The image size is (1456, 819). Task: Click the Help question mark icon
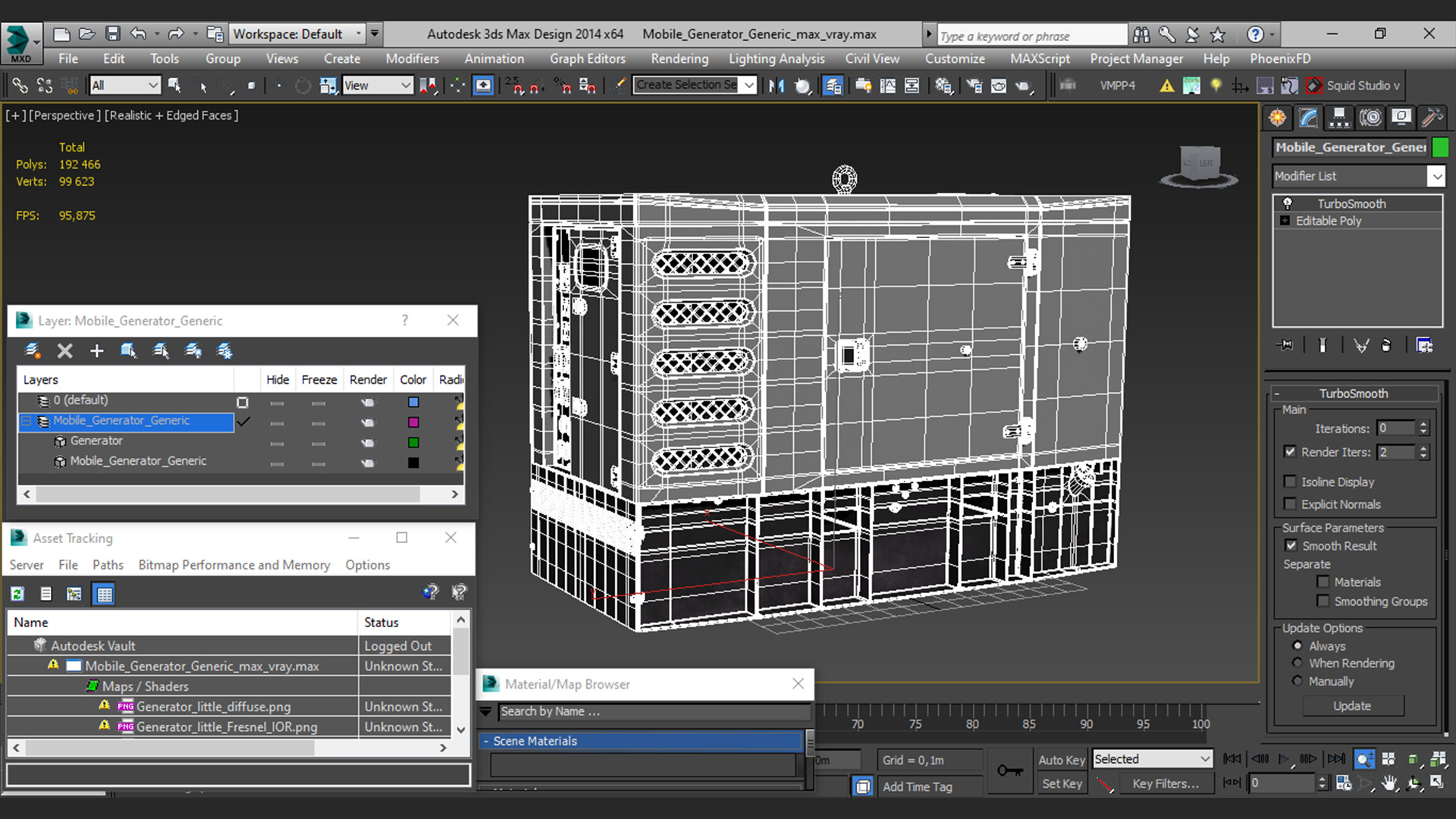[1255, 34]
